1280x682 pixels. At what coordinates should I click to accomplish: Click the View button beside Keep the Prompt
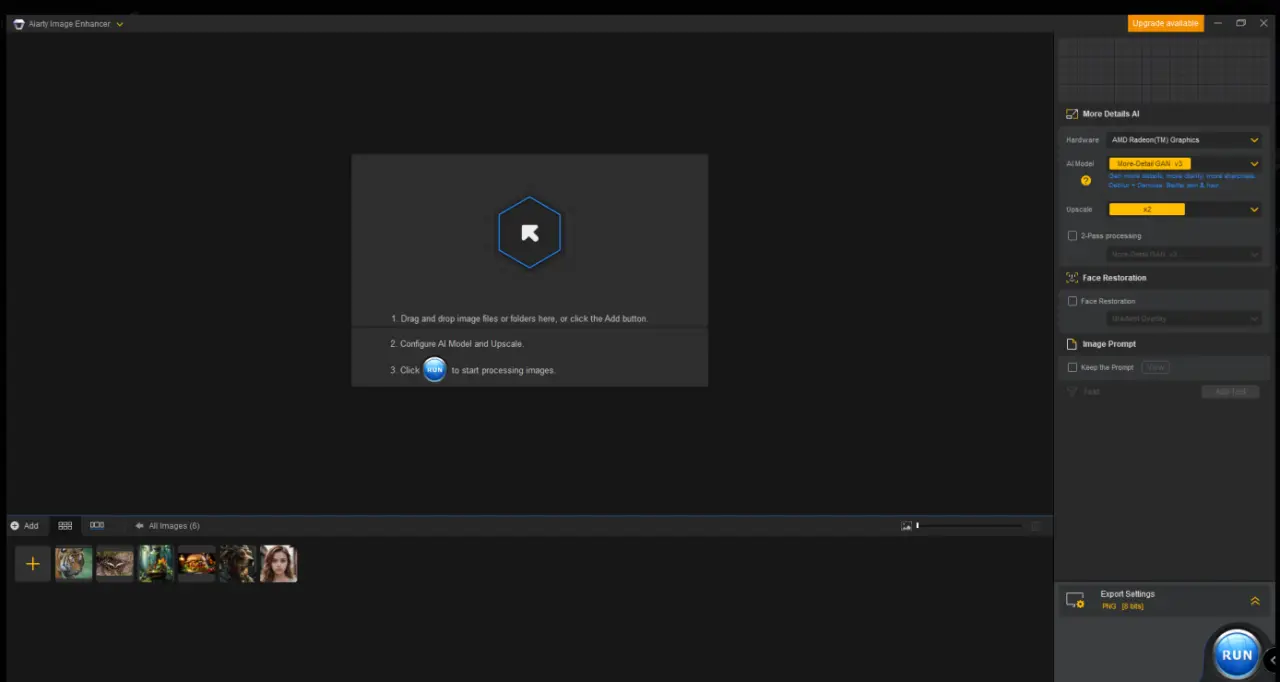pyautogui.click(x=1156, y=367)
